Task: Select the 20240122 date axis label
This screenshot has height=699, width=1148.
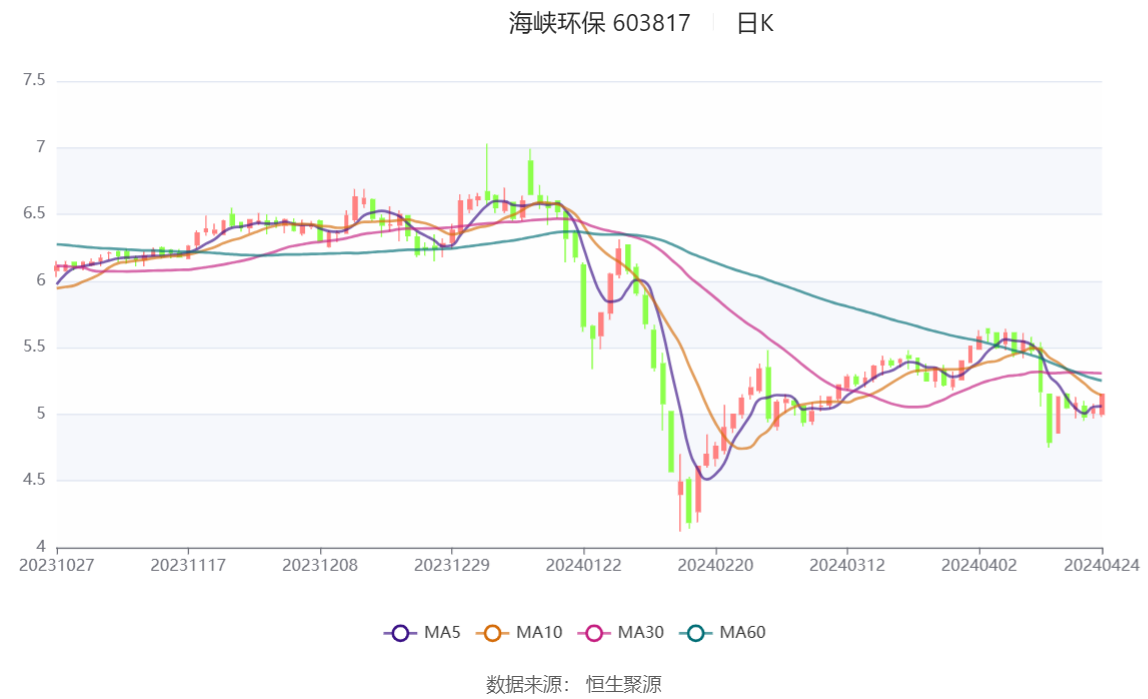Action: click(584, 565)
